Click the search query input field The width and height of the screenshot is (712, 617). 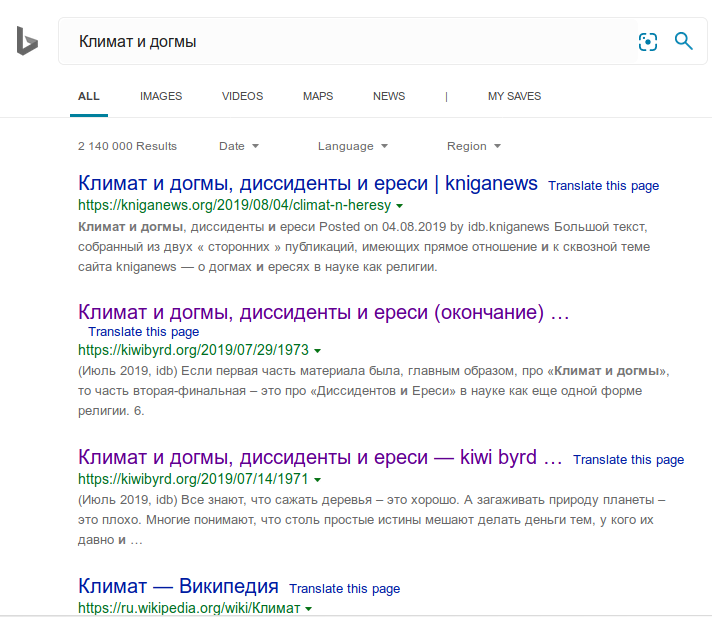[340, 41]
